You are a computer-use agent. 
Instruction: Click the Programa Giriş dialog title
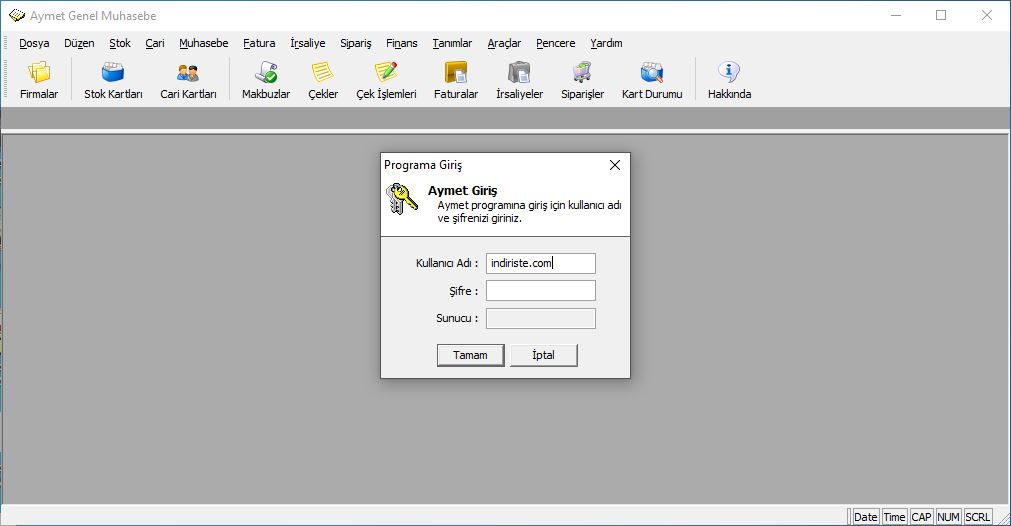pos(423,165)
